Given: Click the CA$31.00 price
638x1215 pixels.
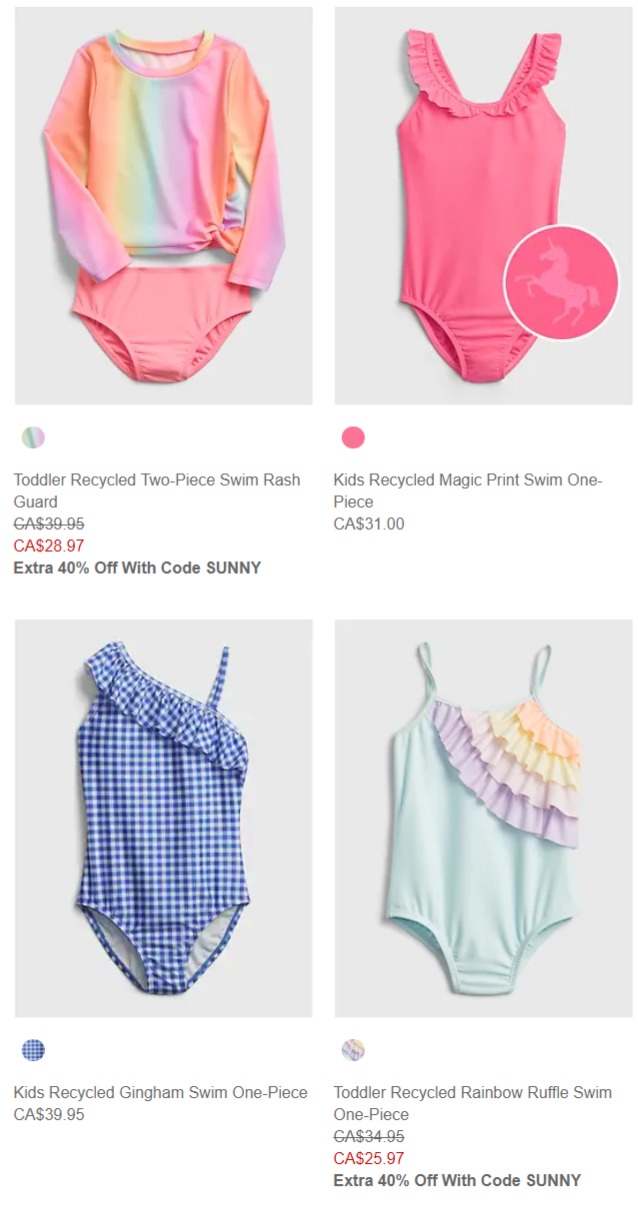Looking at the screenshot, I should [369, 524].
